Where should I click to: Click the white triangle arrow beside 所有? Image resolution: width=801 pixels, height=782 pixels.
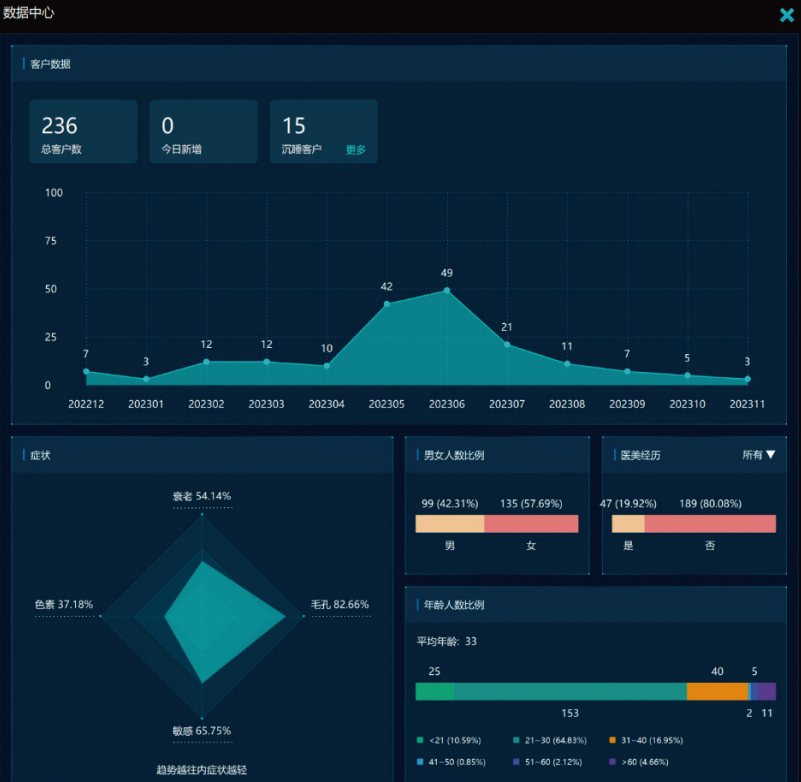770,455
